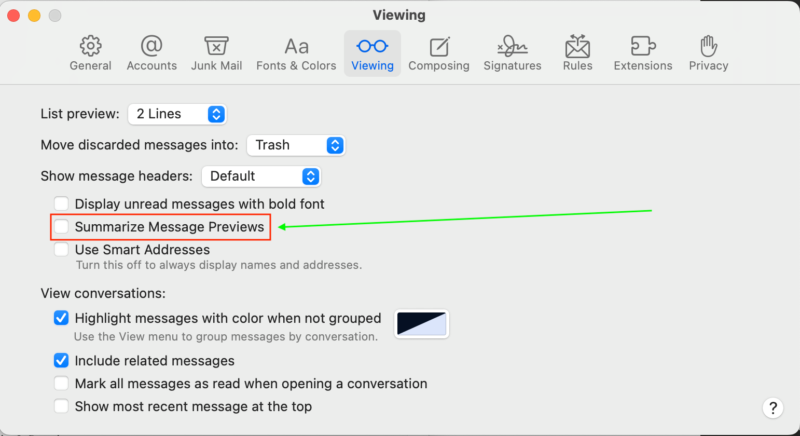This screenshot has height=436, width=800.
Task: Open the Fonts & Colors Aa icon
Action: [296, 47]
